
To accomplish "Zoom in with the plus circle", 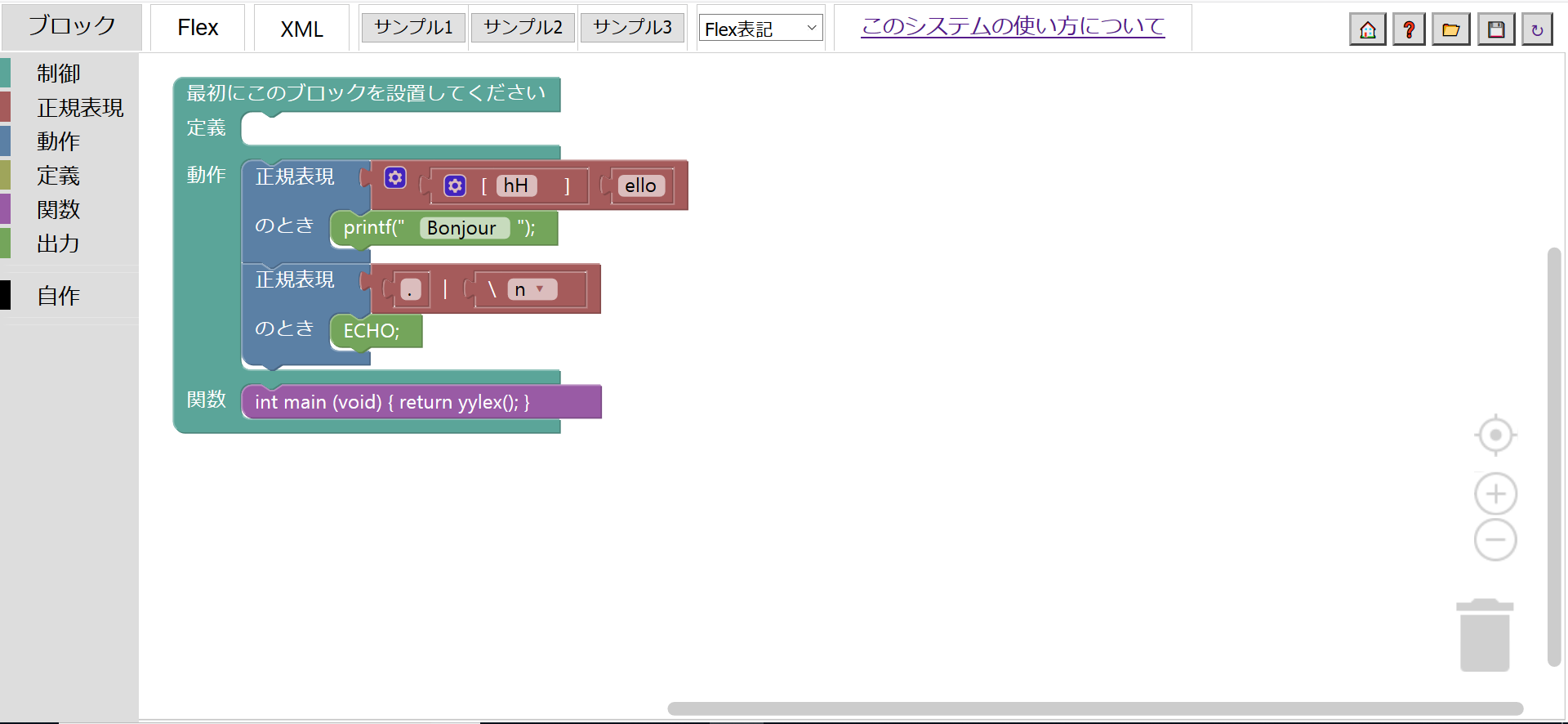I will [x=1495, y=494].
